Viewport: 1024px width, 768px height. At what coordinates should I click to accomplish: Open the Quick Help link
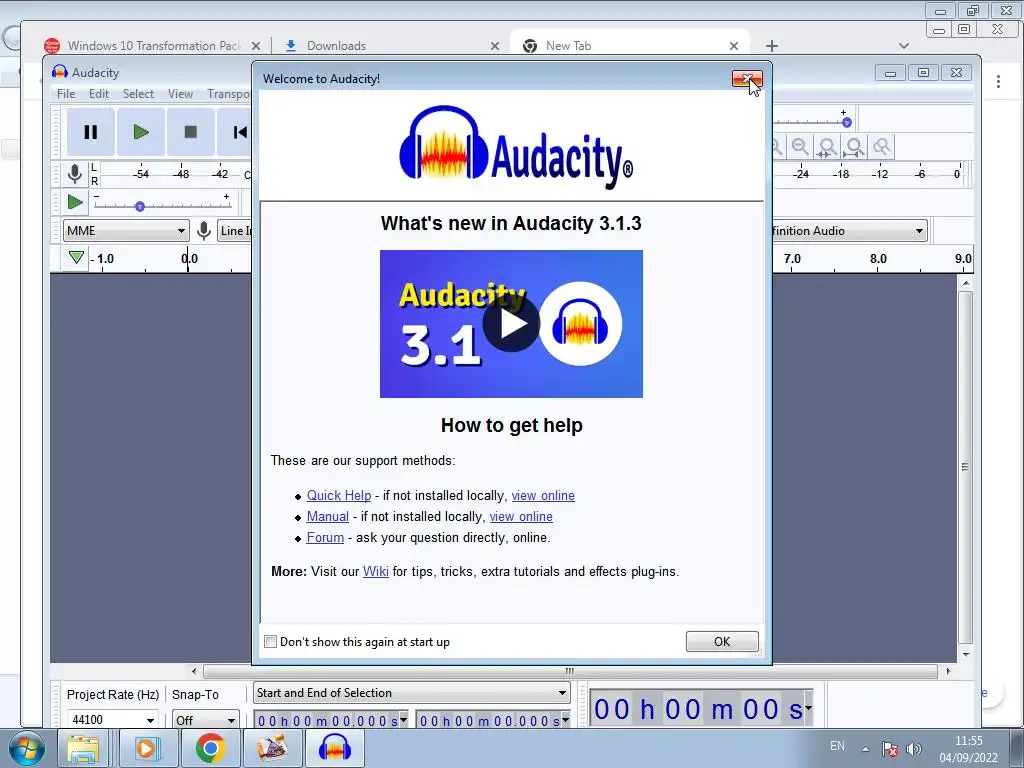[339, 496]
